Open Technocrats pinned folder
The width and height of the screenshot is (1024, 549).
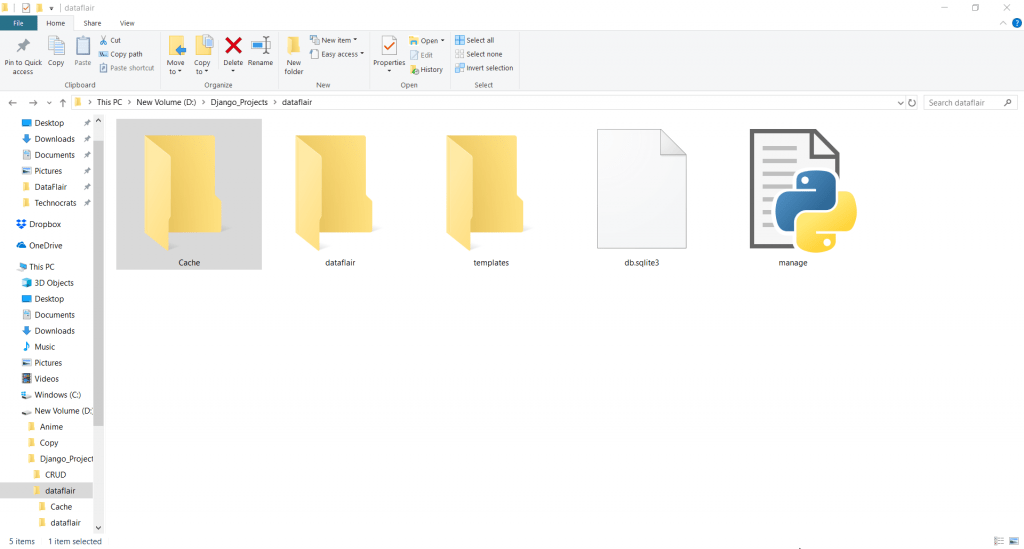tap(49, 203)
